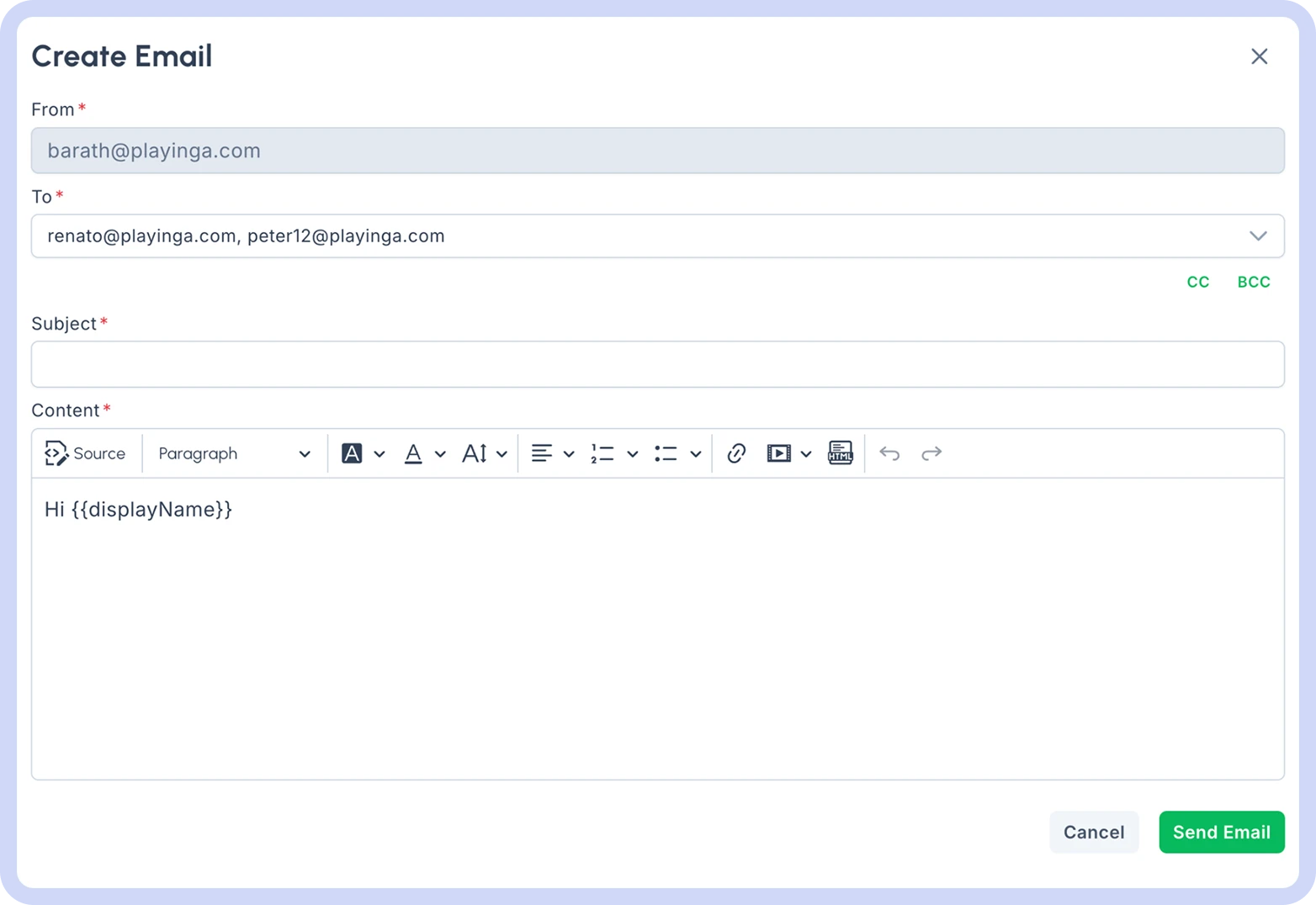The image size is (1316, 905).
Task: Close the Create Email dialog
Action: pyautogui.click(x=1259, y=56)
